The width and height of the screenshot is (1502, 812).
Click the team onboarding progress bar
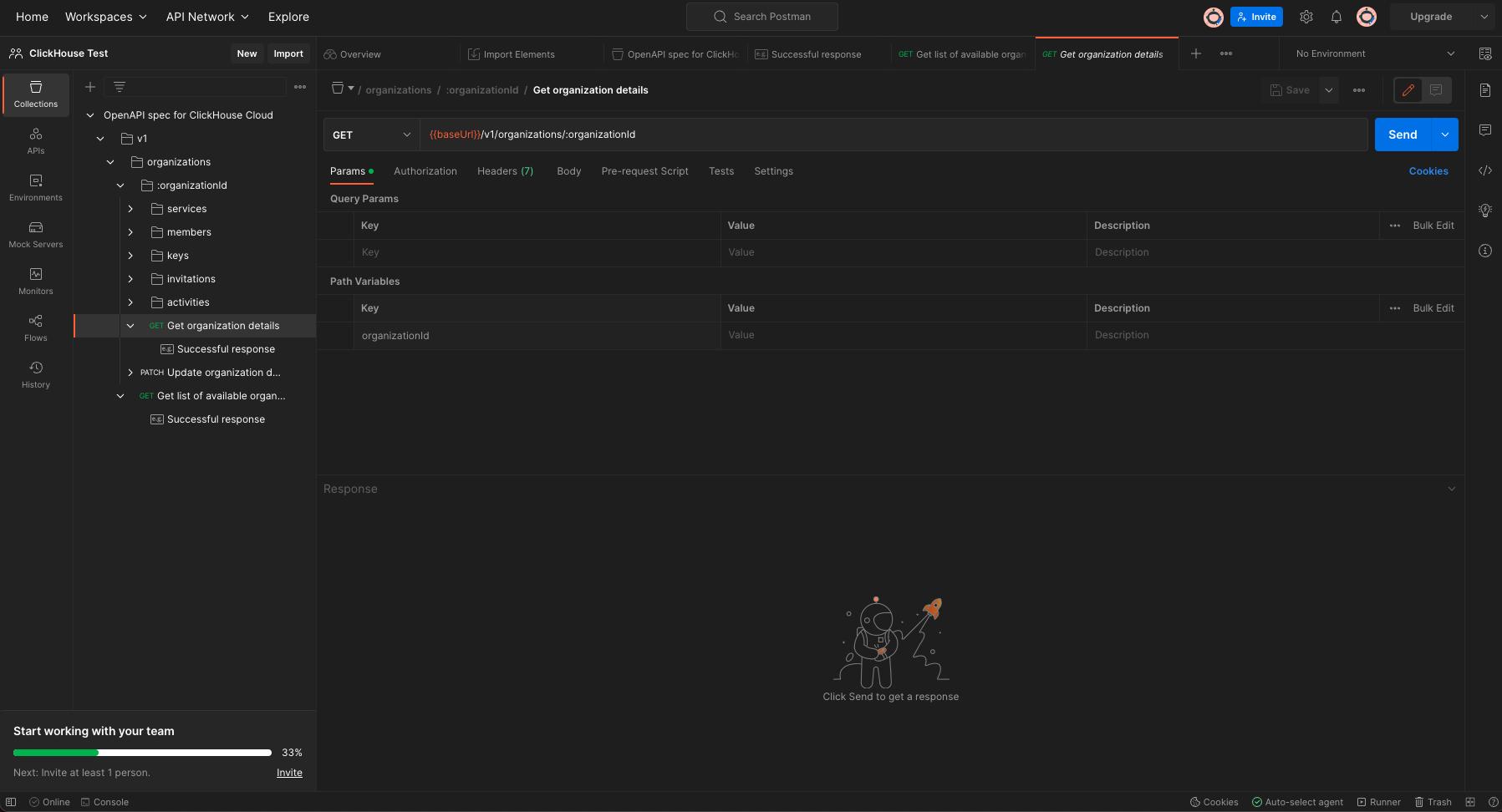click(140, 752)
